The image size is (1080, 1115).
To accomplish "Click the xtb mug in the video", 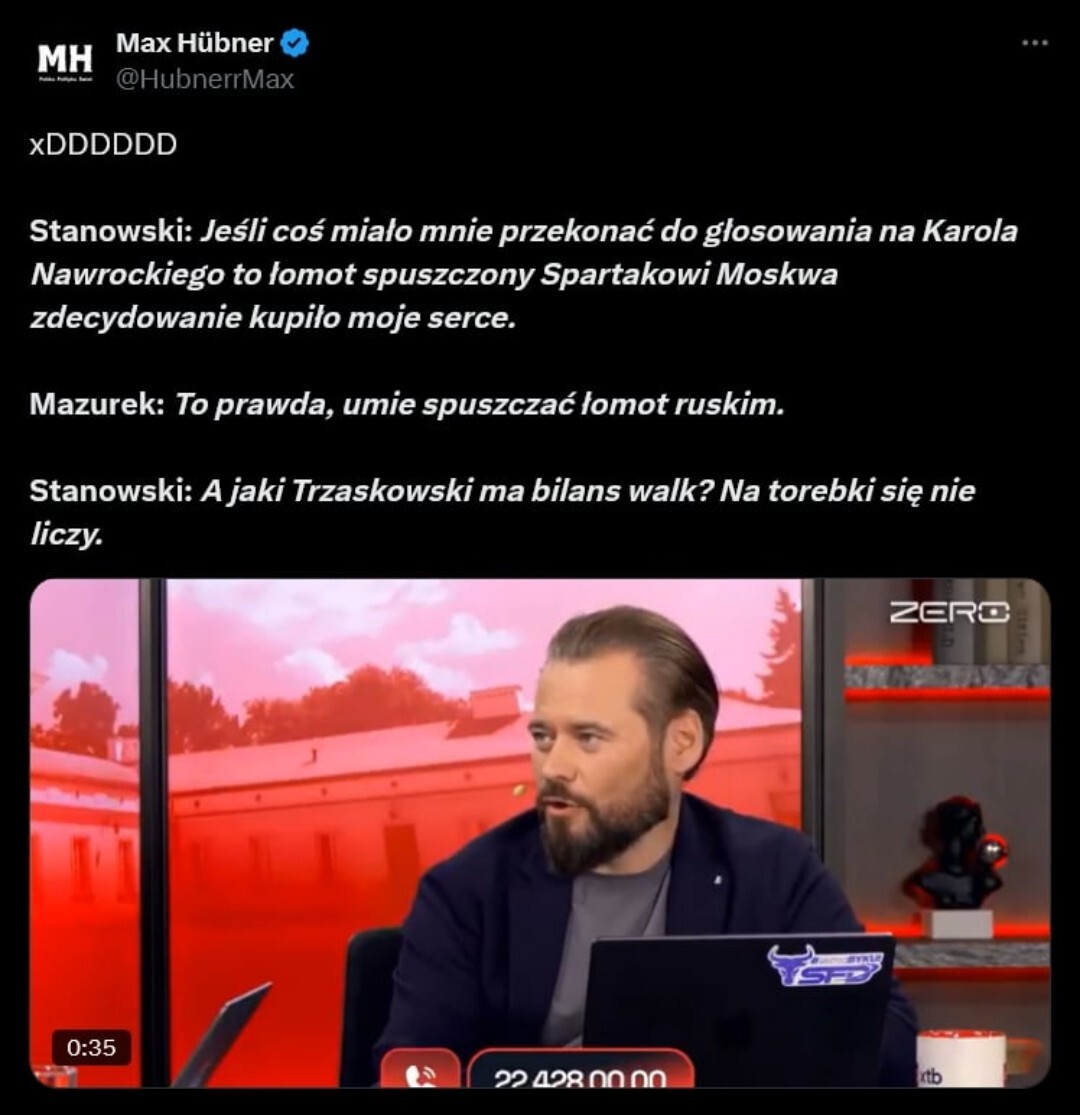I will [960, 1060].
